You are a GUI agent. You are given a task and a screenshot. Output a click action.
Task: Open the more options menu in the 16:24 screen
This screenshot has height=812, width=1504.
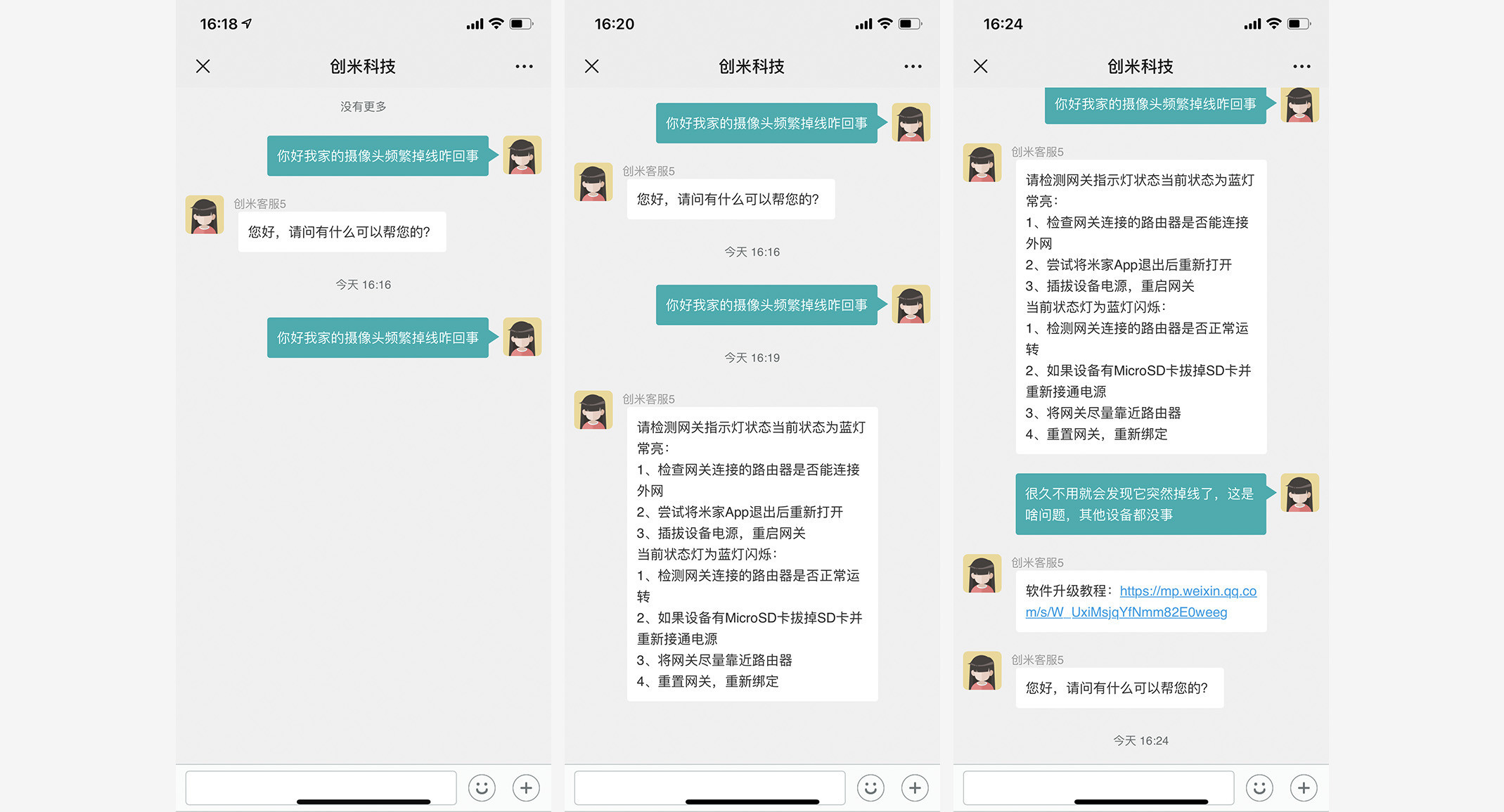(1301, 66)
